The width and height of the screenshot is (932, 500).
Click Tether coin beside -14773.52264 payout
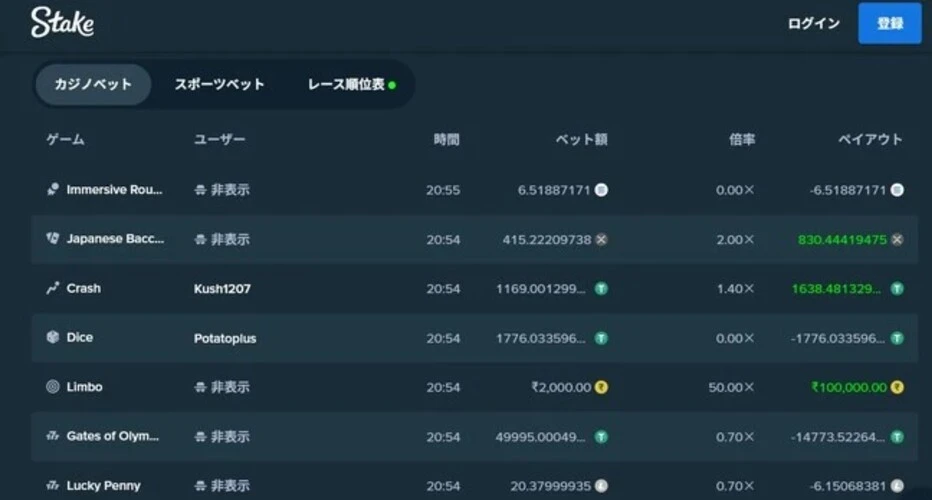click(897, 437)
